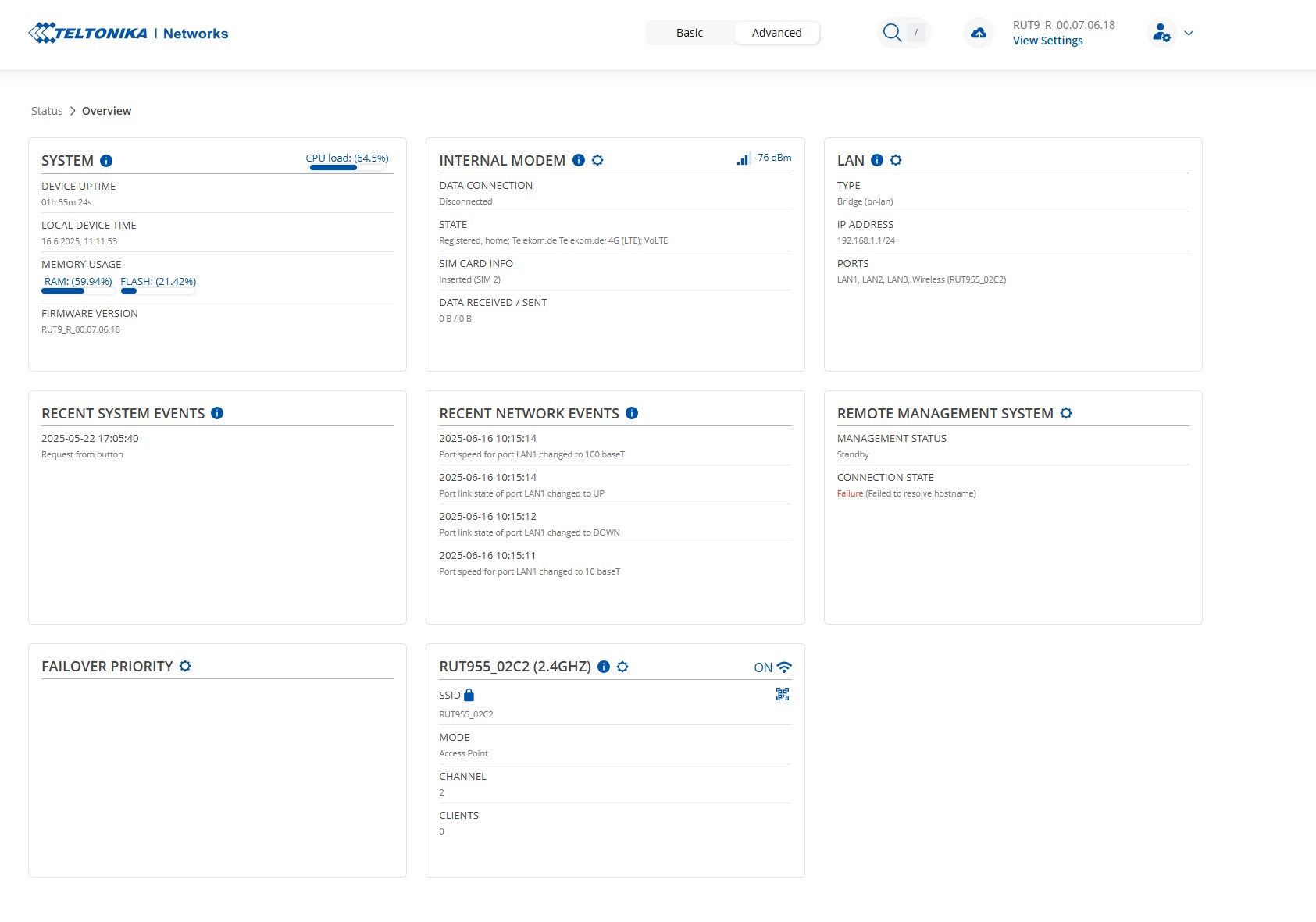Click the SSID lock icon
The height and width of the screenshot is (922, 1316).
(469, 695)
